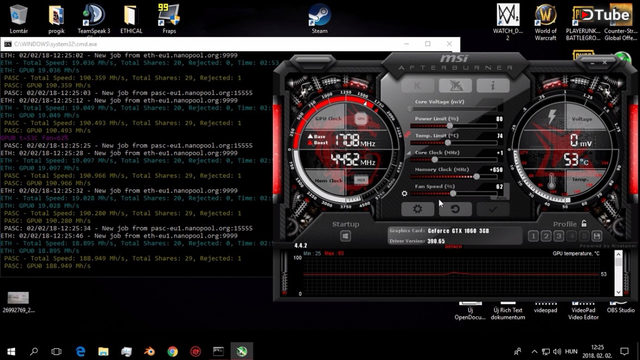Select the WATCH_DOGS 2 desktop icon
The height and width of the screenshot is (360, 640).
(x=508, y=22)
